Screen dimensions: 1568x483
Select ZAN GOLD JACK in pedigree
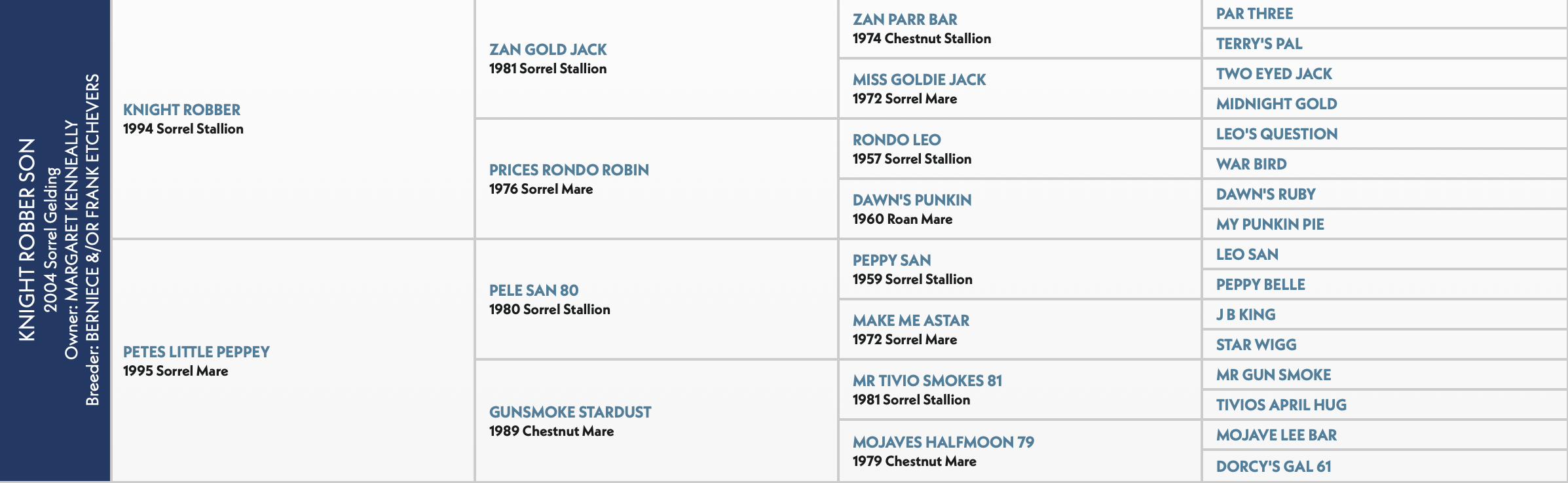[548, 50]
